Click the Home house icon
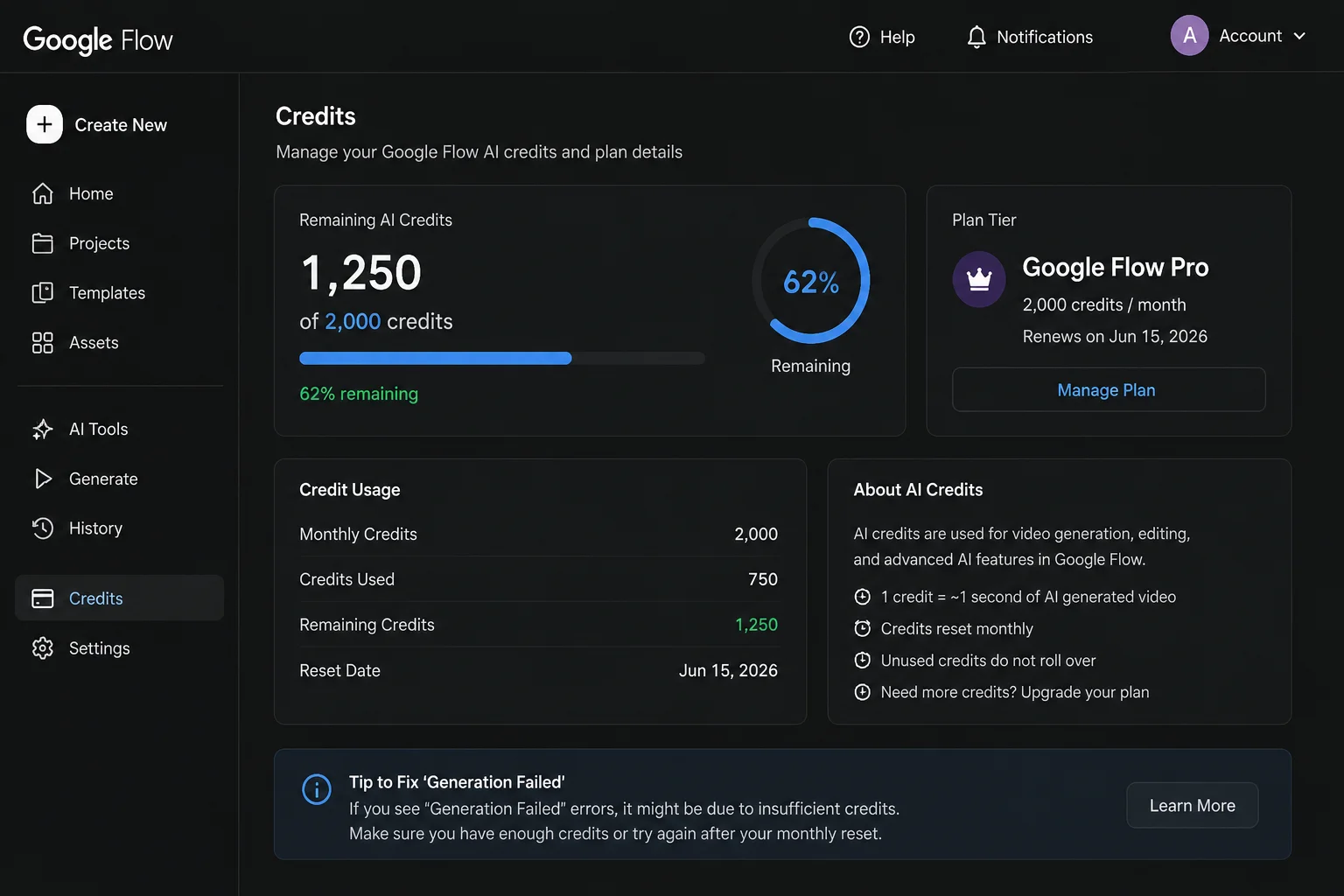The width and height of the screenshot is (1344, 896). pyautogui.click(x=43, y=193)
